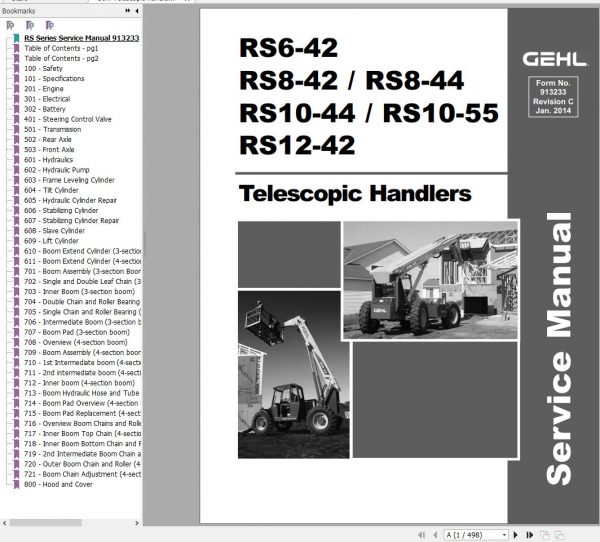Click the bookmarks horizontal scrollbar thumb

(46, 523)
